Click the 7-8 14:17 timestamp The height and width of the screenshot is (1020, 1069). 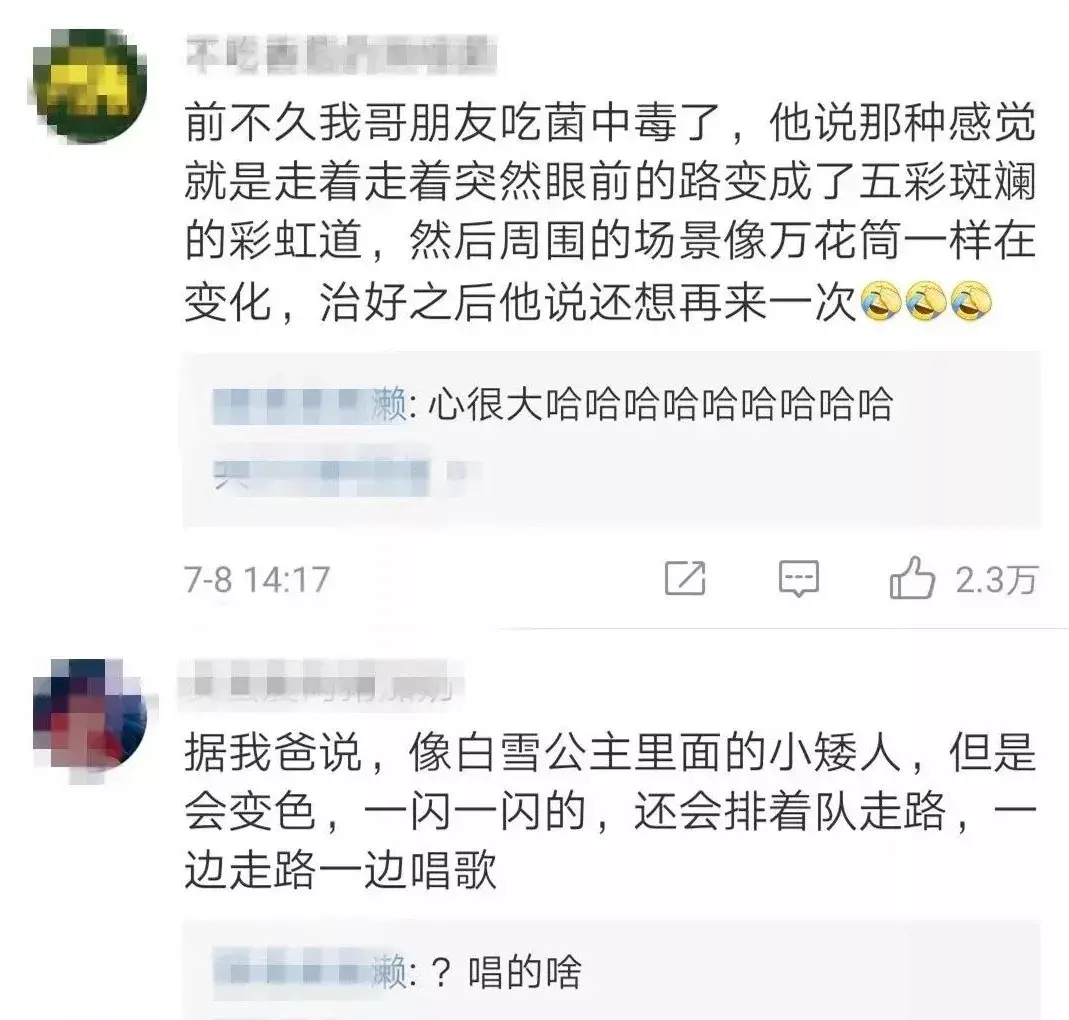[x=257, y=580]
